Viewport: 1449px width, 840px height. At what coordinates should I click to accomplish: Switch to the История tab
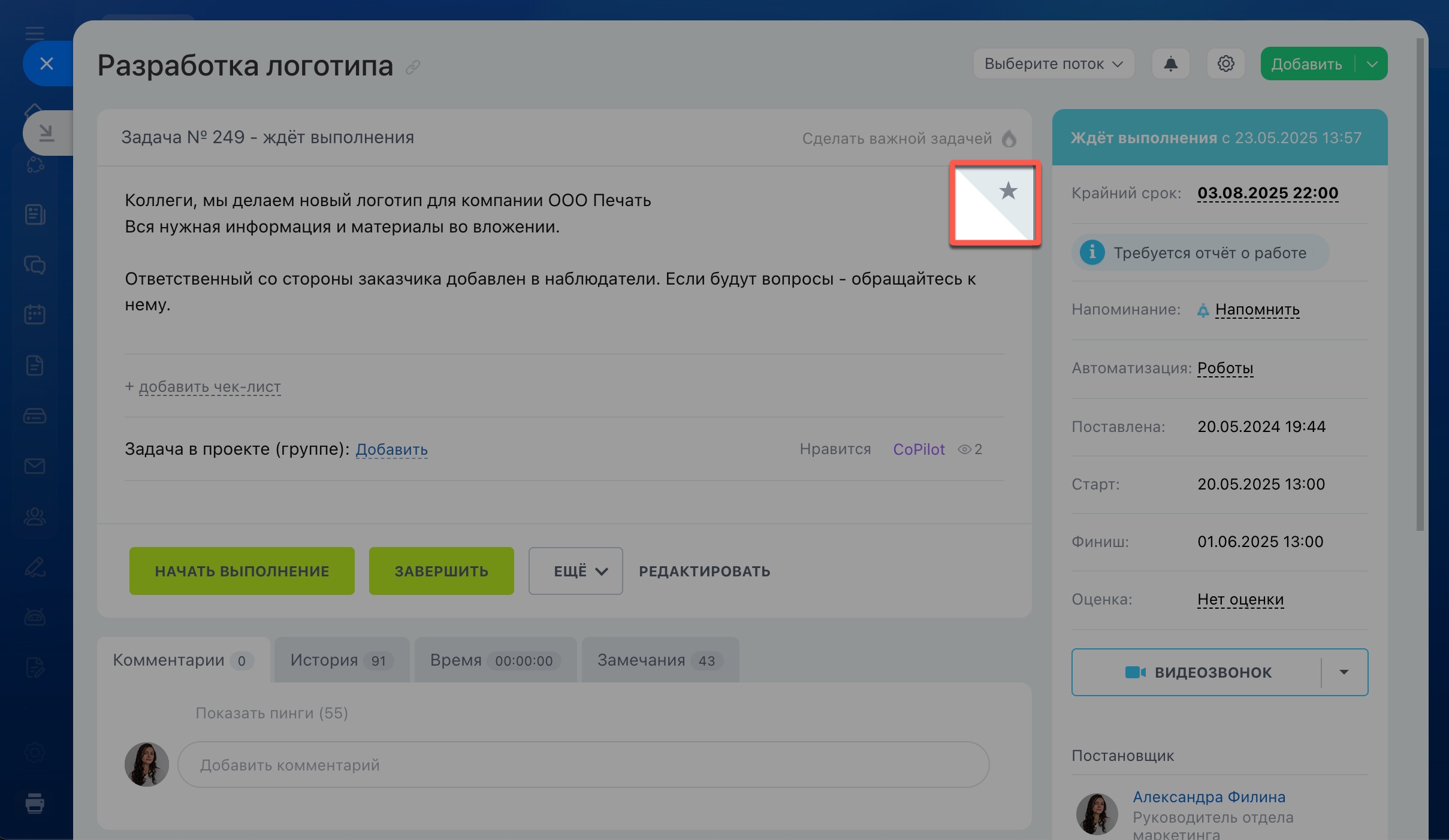342,660
